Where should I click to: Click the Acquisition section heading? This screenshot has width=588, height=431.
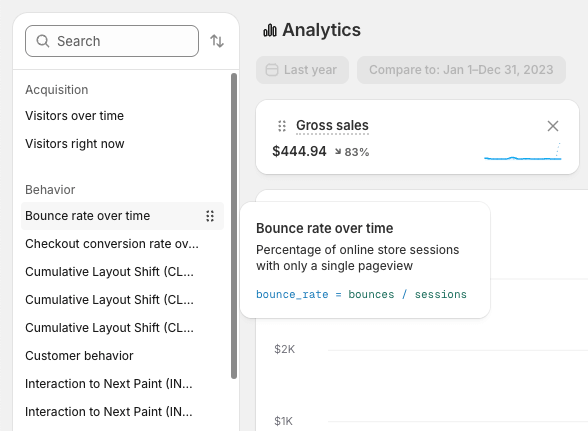coord(57,90)
